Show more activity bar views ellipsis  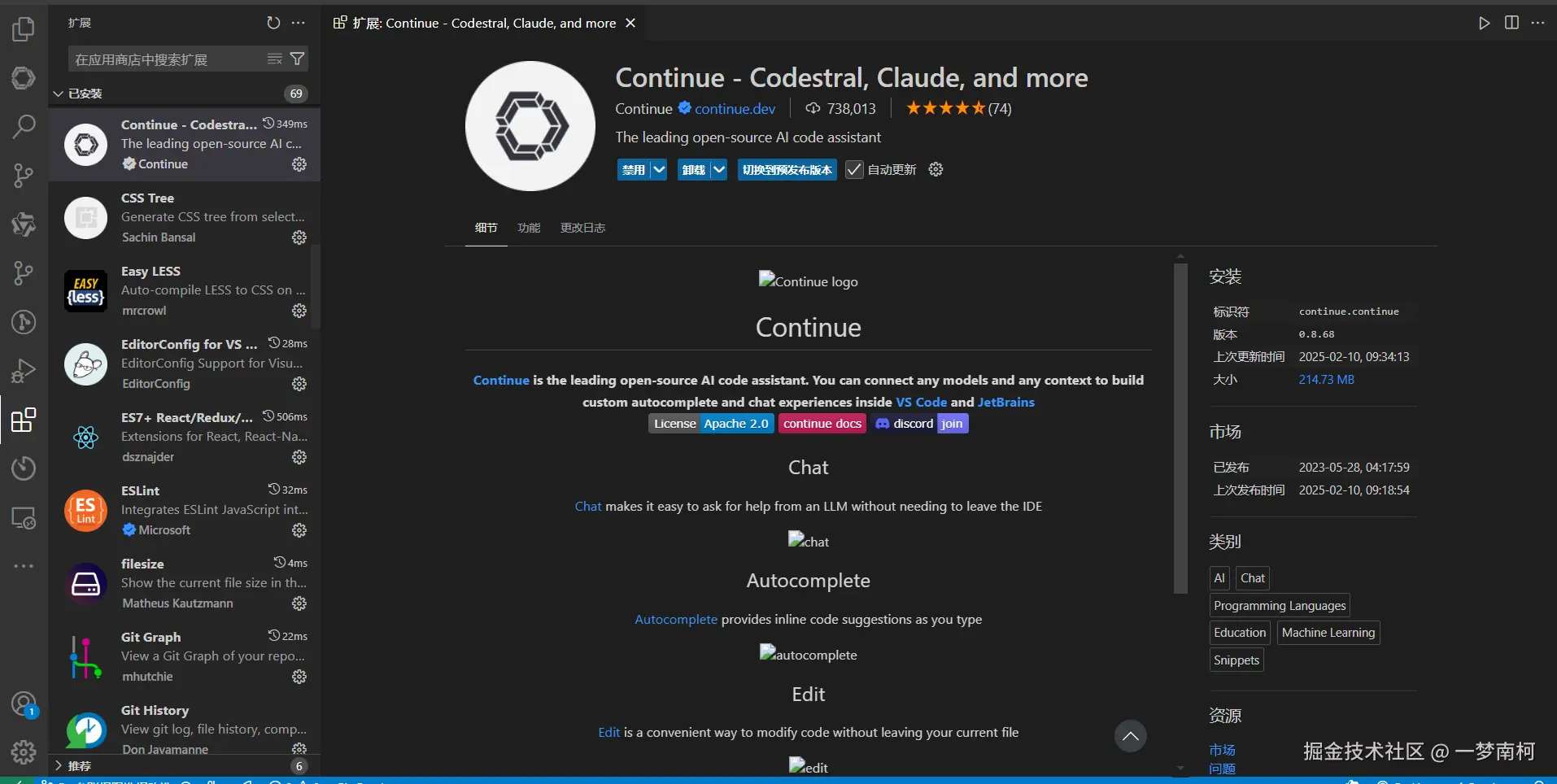click(x=24, y=565)
